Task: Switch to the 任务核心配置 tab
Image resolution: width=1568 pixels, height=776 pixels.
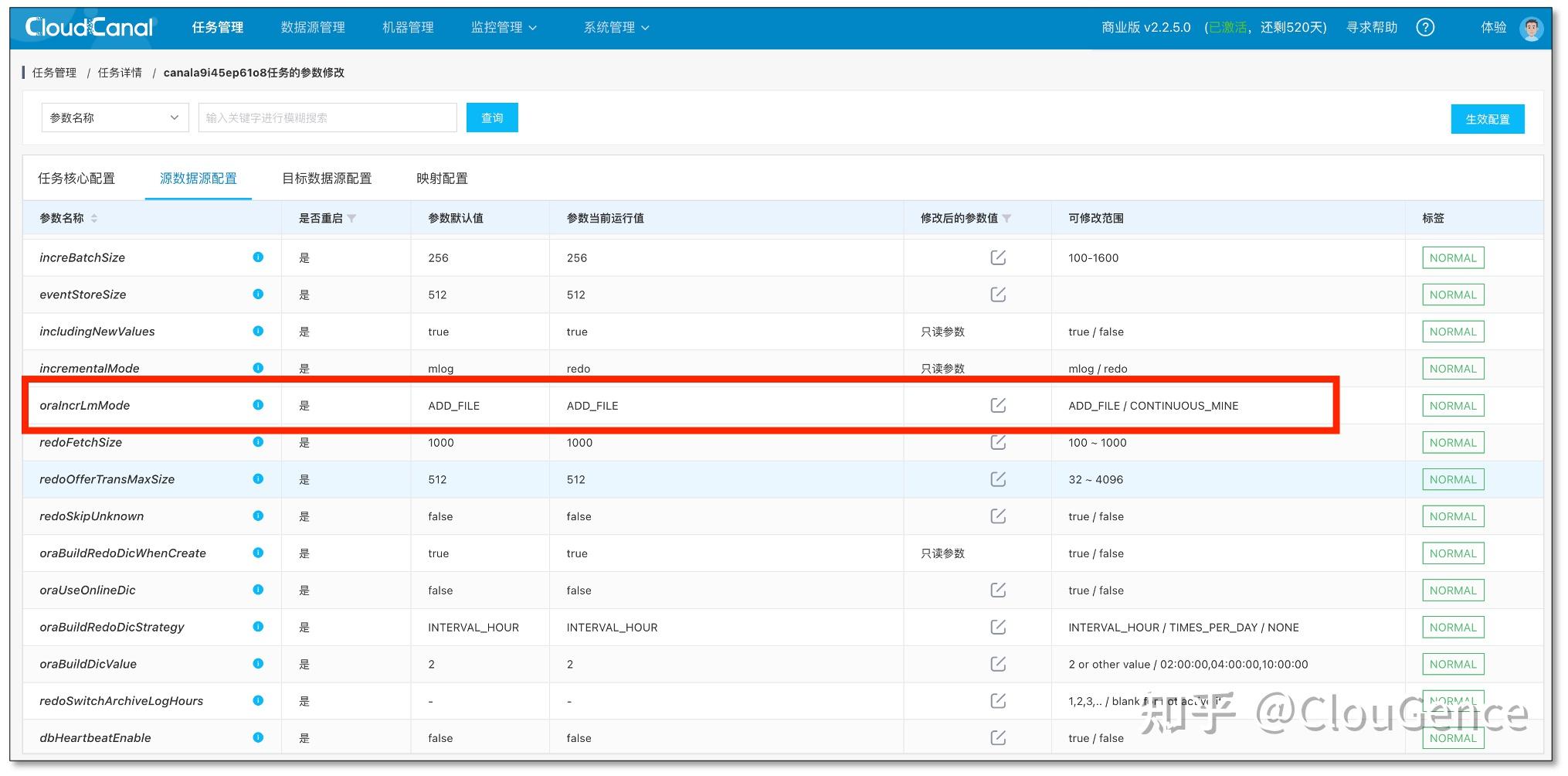Action: click(77, 178)
